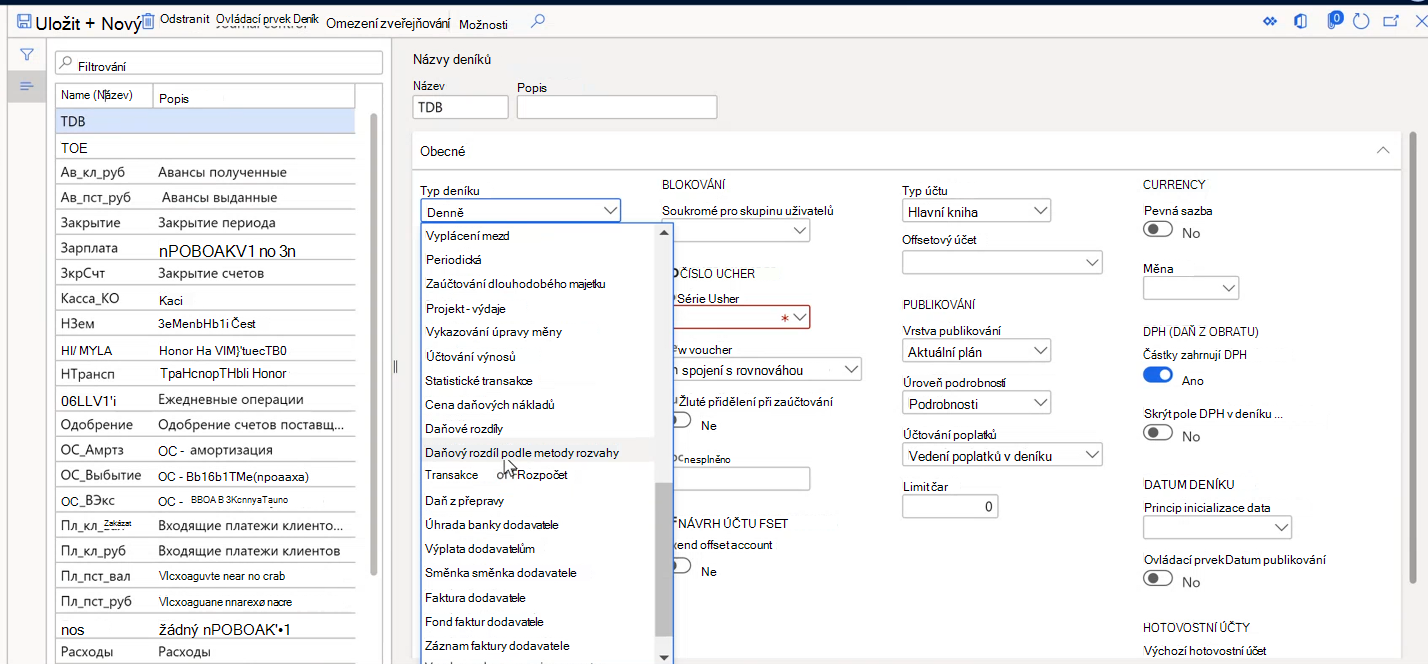The image size is (1428, 664).
Task: Toggle Pevná sazba switch
Action: (x=1158, y=230)
